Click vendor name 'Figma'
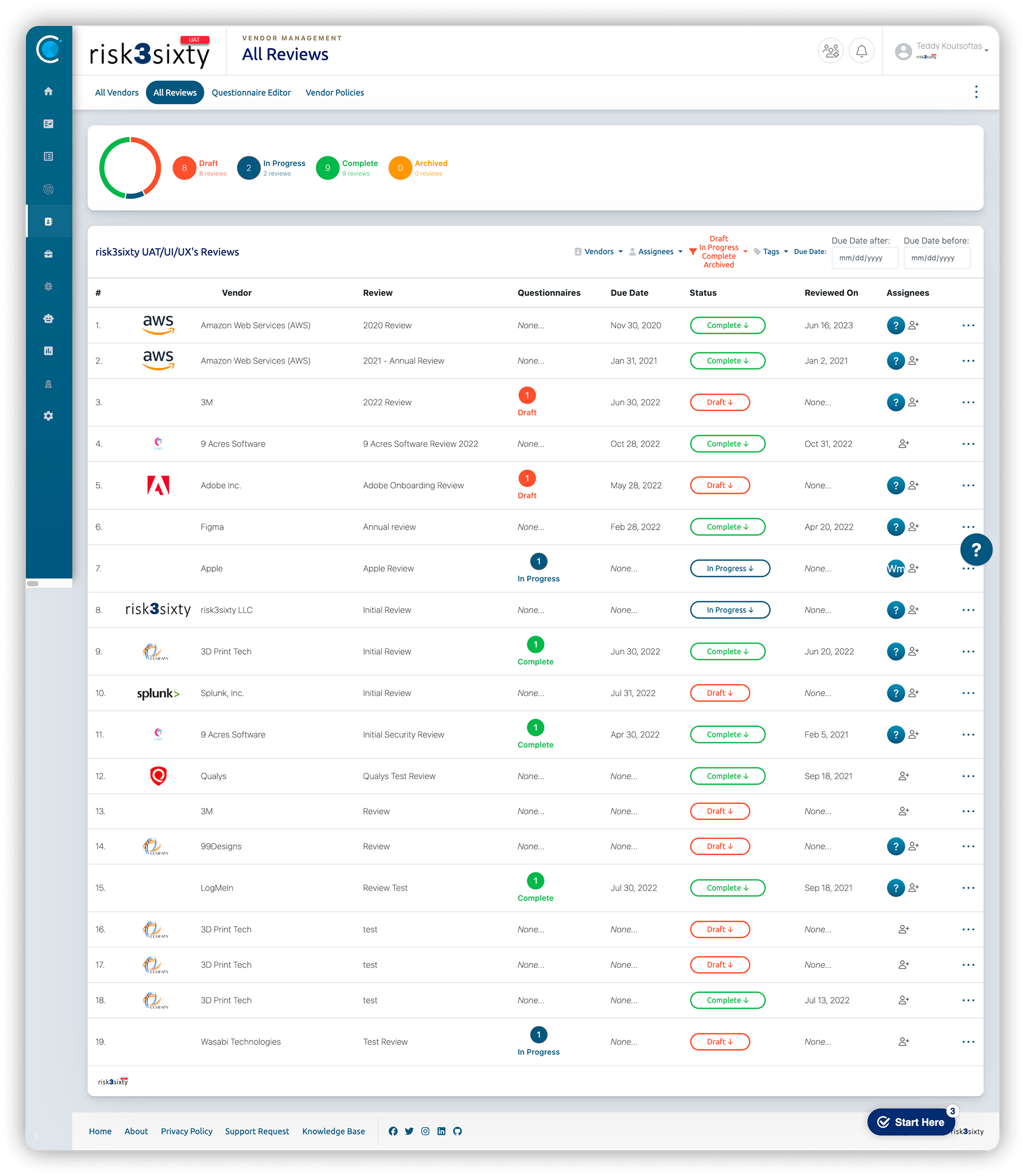This screenshot has height=1176, width=1025. click(212, 528)
